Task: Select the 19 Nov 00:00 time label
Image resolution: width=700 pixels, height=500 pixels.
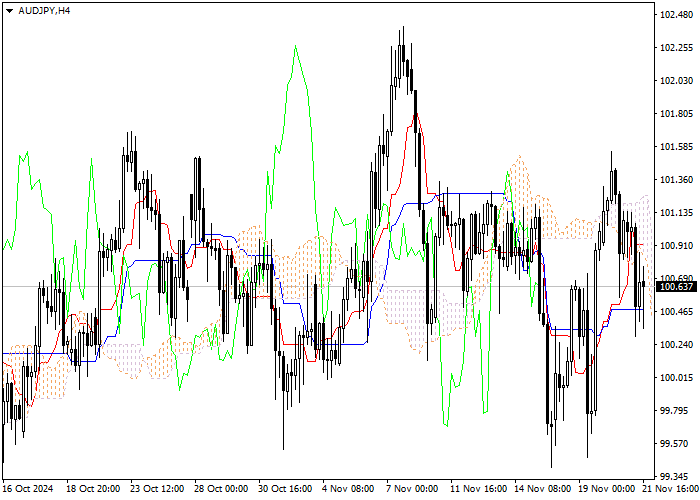Action: pyautogui.click(x=607, y=489)
